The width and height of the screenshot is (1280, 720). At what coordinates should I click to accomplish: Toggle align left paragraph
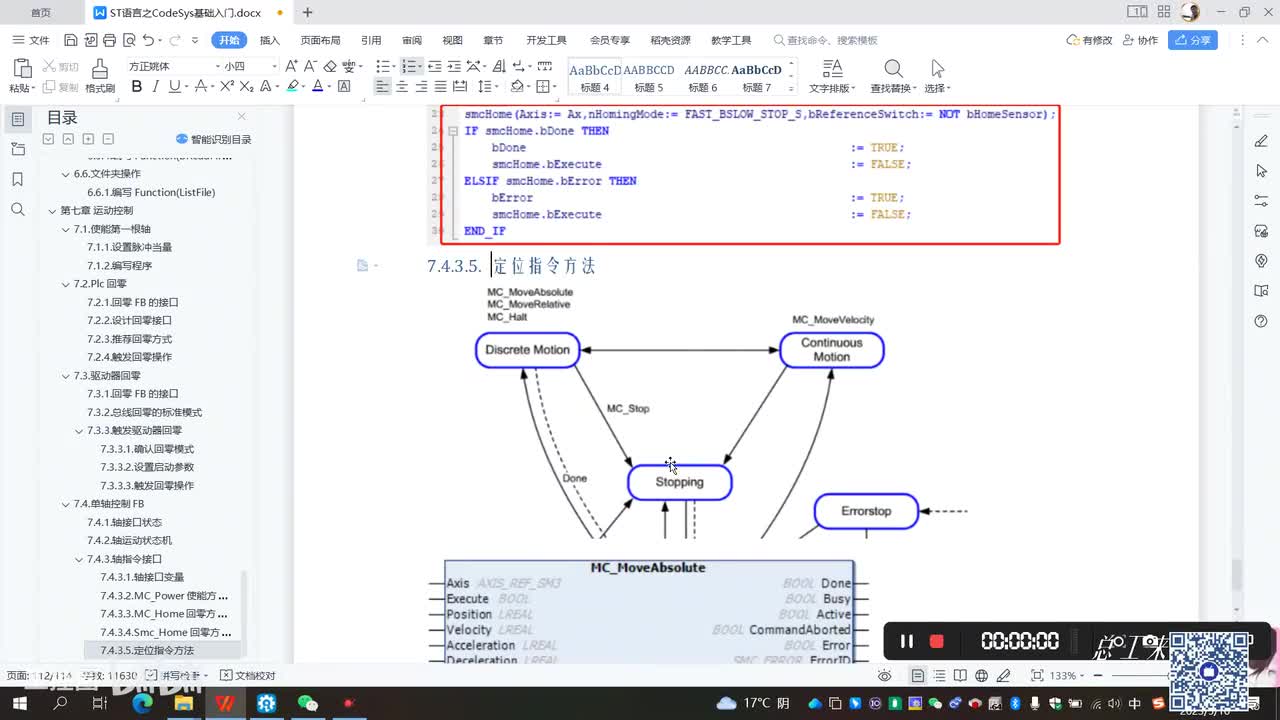pos(382,87)
